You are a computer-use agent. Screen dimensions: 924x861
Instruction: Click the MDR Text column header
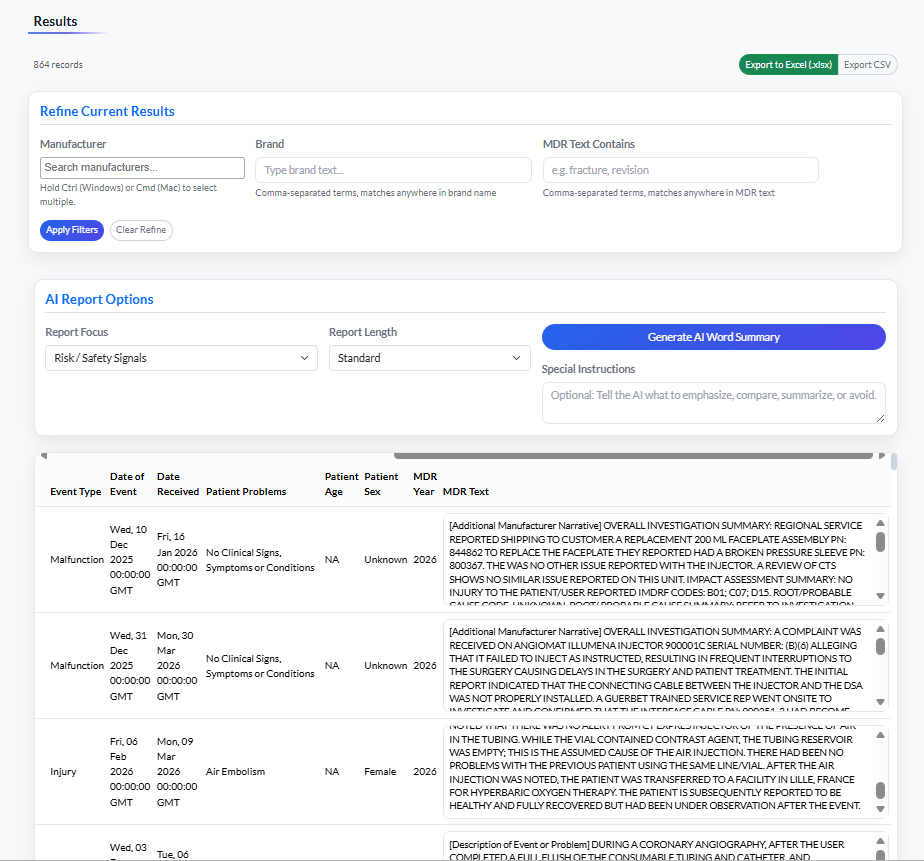pyautogui.click(x=466, y=491)
